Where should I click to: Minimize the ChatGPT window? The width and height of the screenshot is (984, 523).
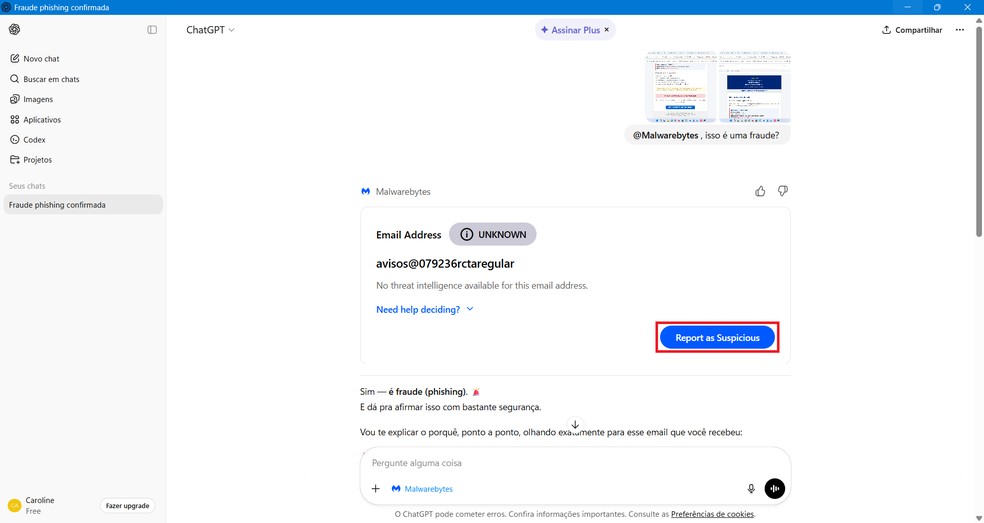pyautogui.click(x=907, y=7)
